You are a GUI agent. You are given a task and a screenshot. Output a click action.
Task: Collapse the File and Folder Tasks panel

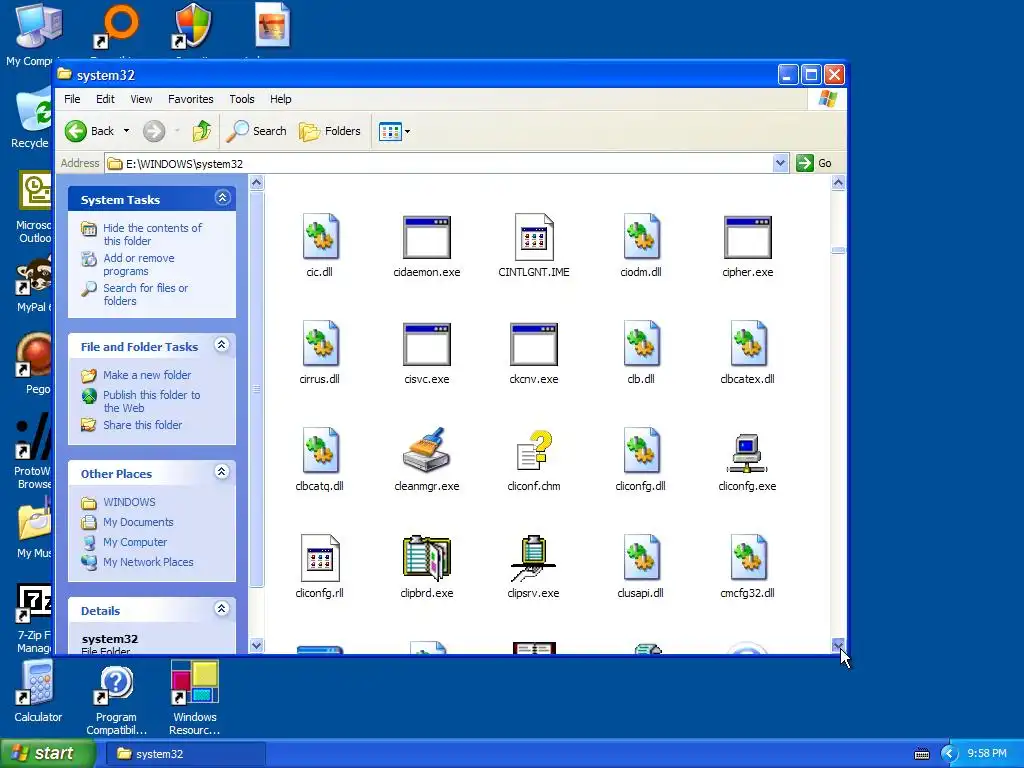click(222, 345)
